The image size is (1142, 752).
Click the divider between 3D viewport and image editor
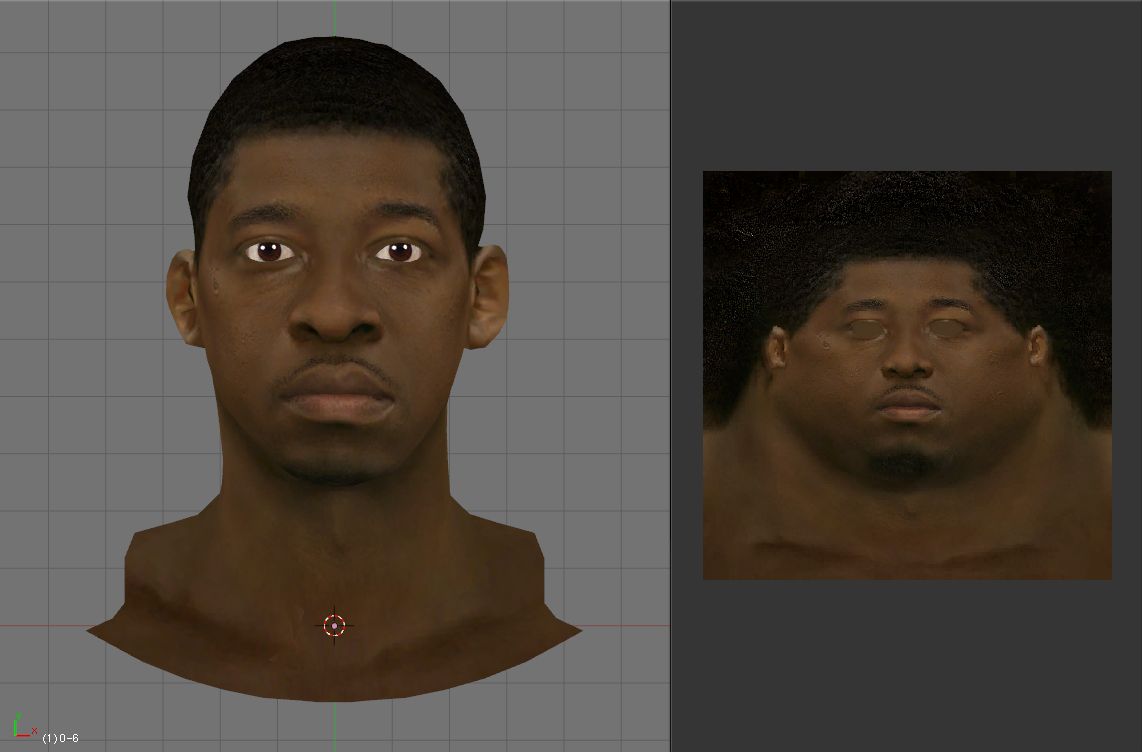pos(670,376)
